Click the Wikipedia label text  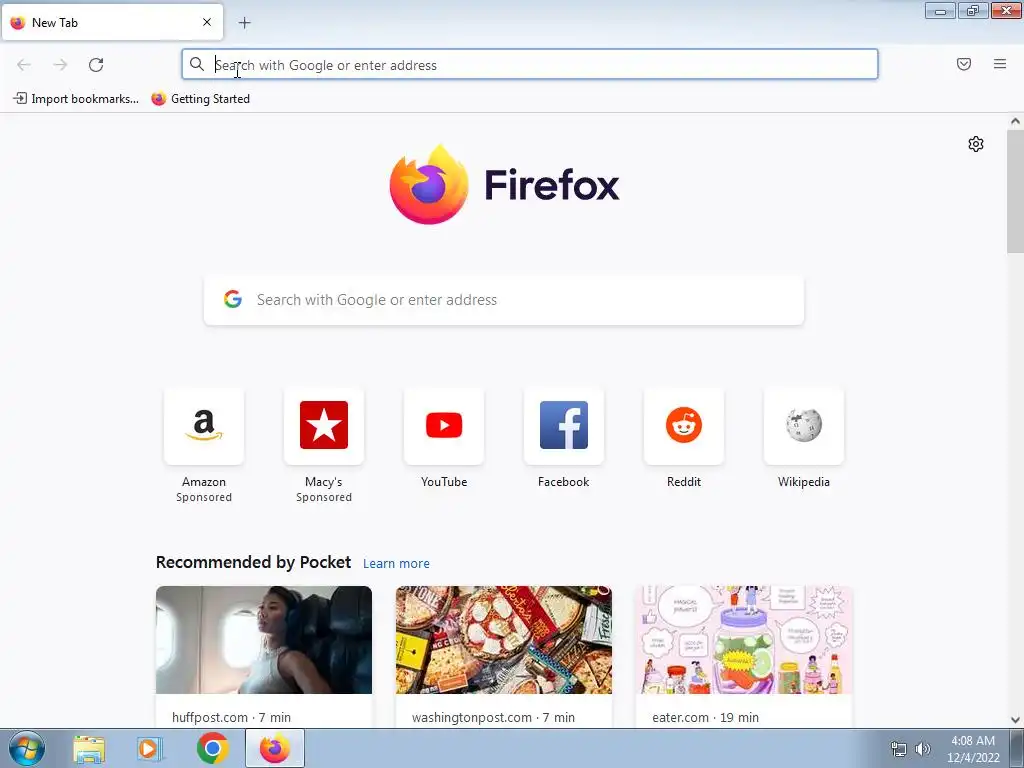tap(804, 482)
